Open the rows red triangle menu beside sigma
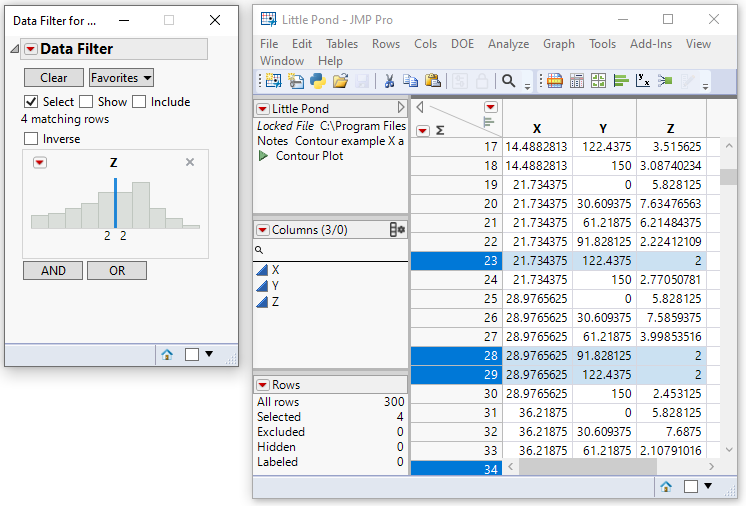This screenshot has height=506, width=746. click(423, 130)
